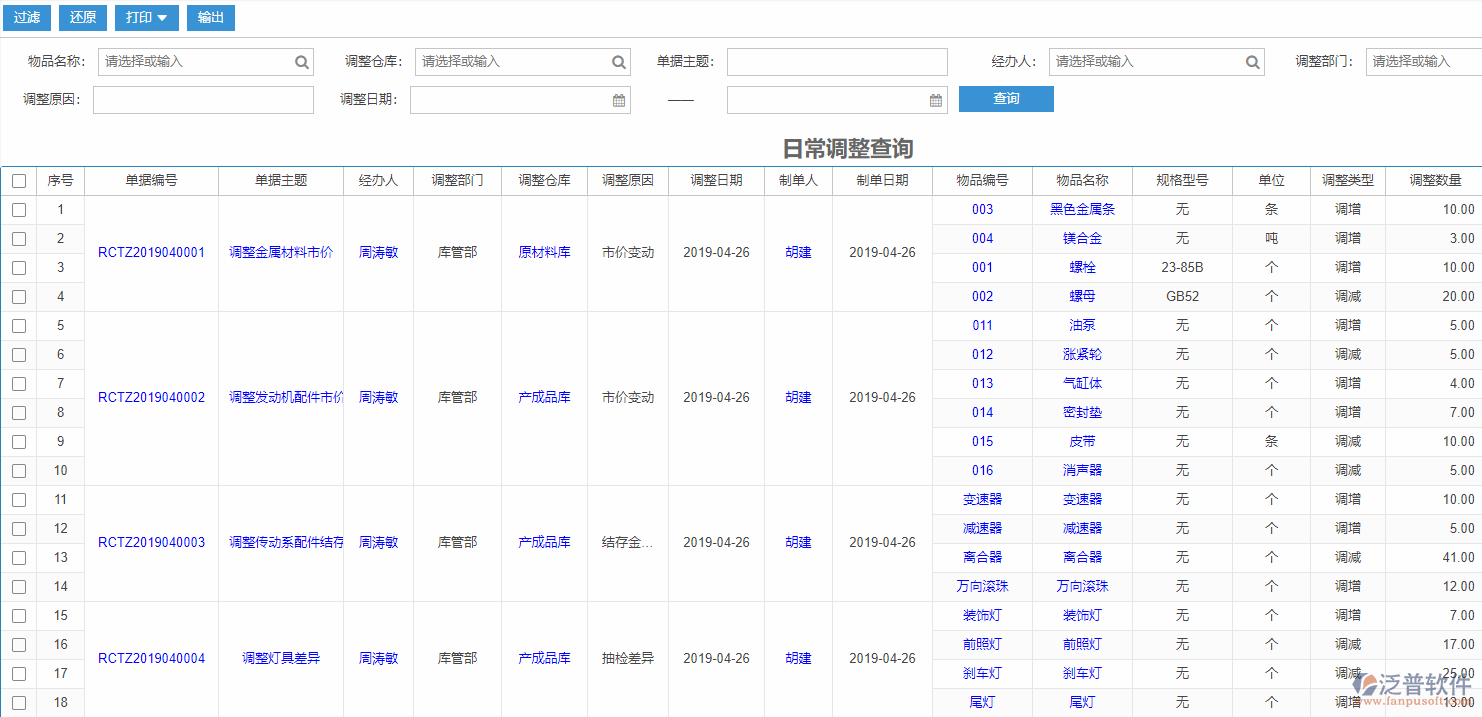Open calendar icon for end 调整日期

(936, 100)
